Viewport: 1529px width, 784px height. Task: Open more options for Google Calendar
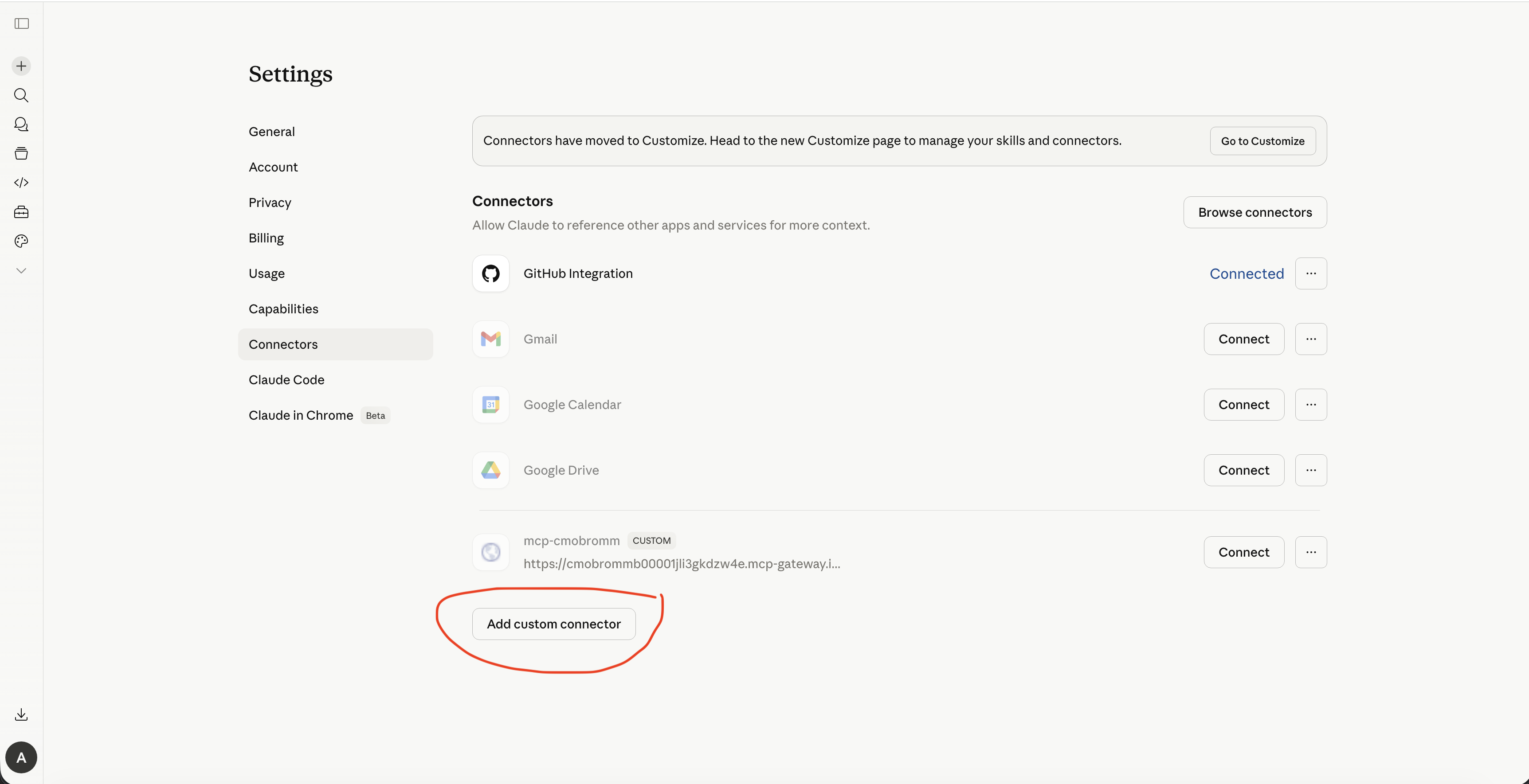click(1310, 405)
